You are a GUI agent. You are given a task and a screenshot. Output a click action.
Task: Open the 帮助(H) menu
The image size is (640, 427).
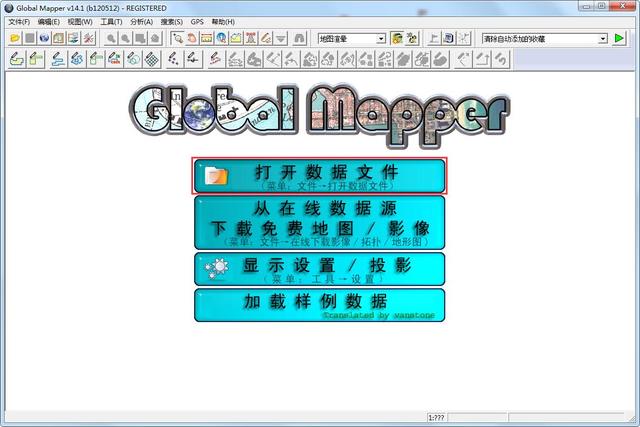pos(223,22)
